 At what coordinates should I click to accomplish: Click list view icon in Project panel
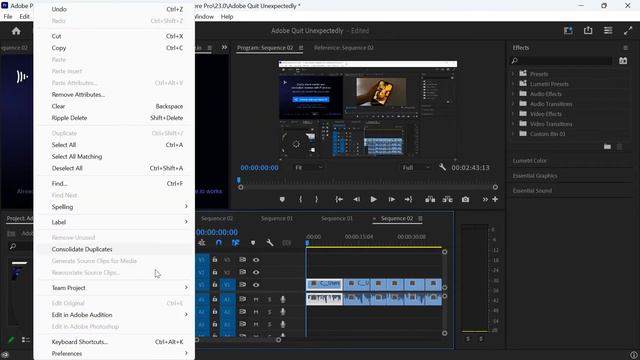pos(26,340)
